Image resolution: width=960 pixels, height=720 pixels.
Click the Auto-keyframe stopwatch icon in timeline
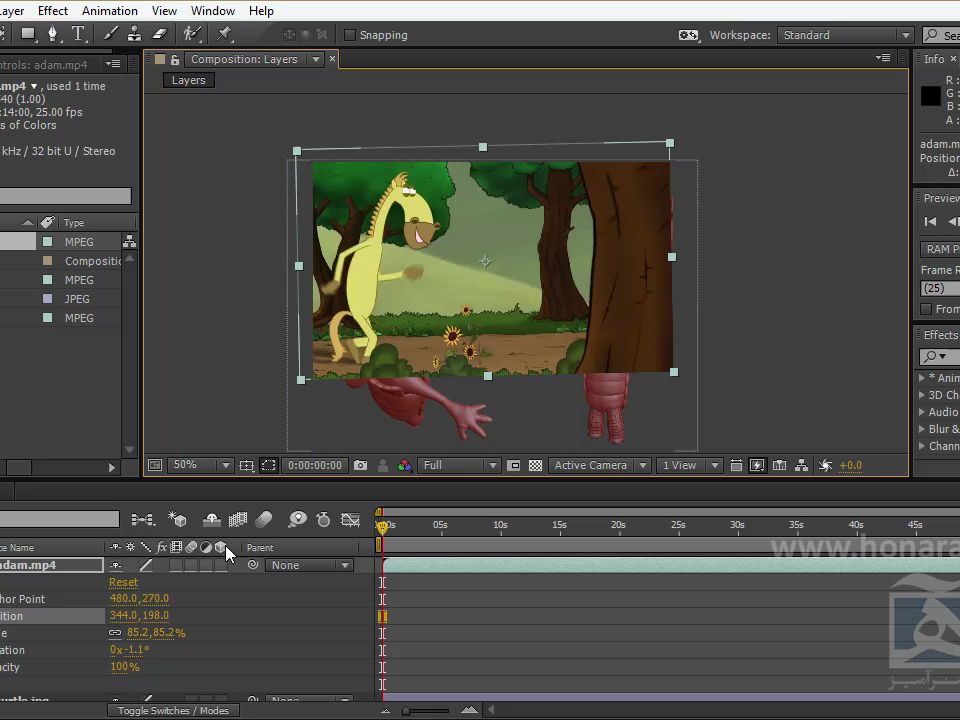coord(323,520)
